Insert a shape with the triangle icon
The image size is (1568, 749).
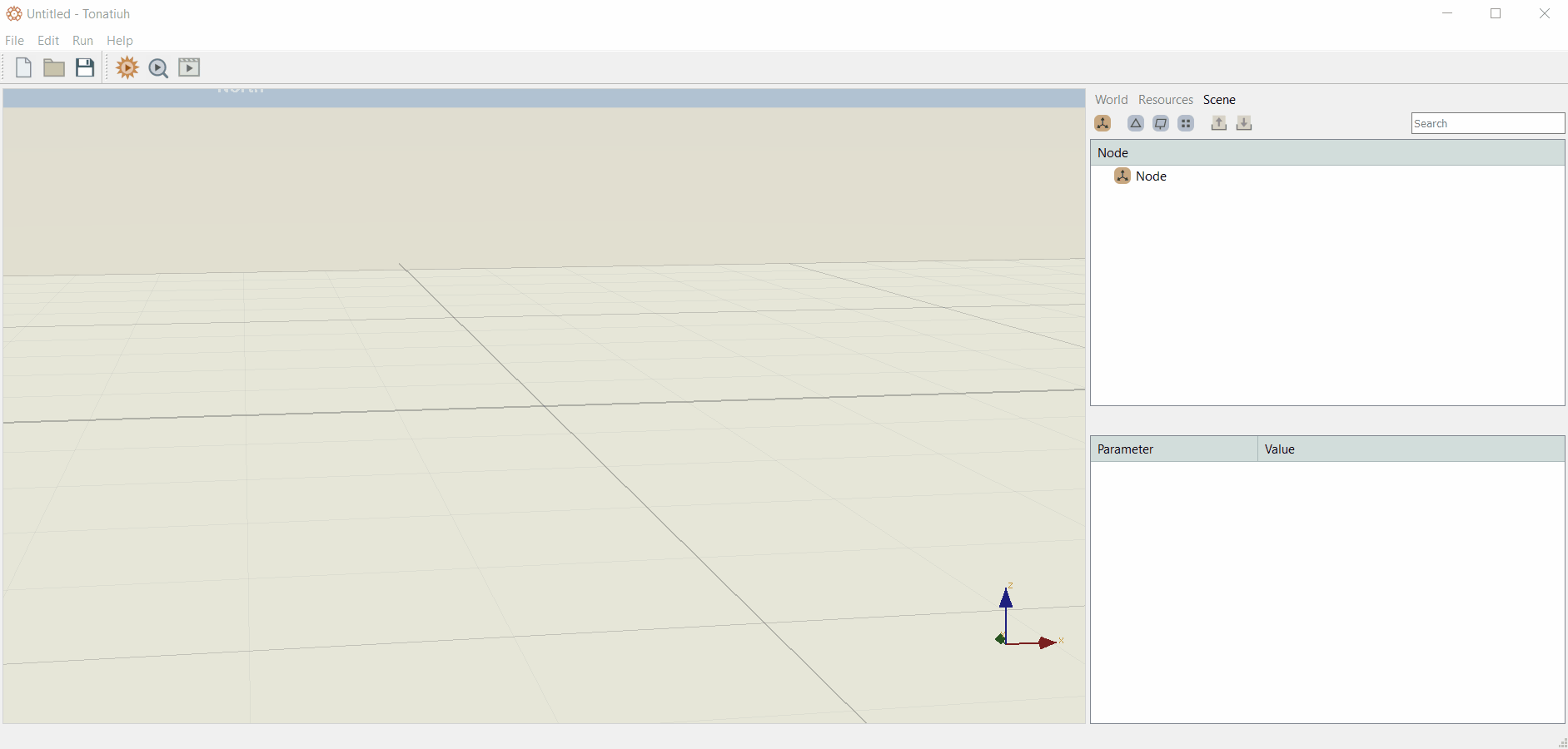[1136, 123]
